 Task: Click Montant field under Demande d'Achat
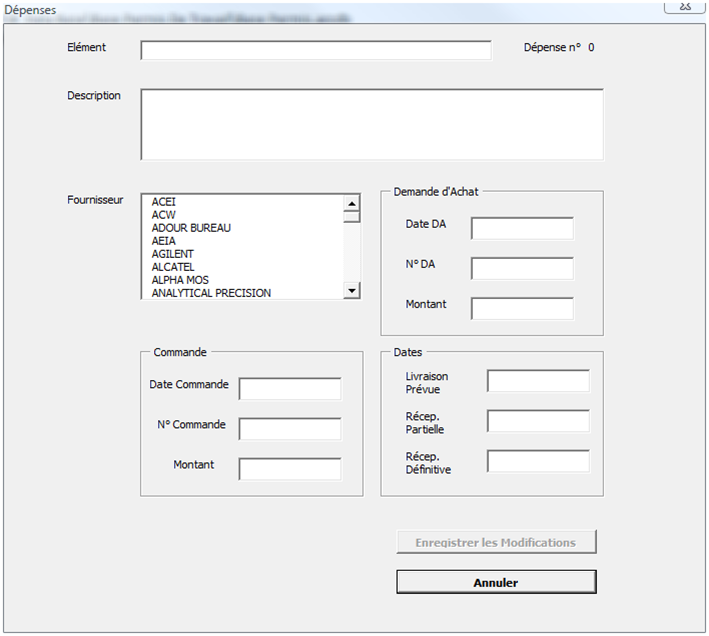522,309
